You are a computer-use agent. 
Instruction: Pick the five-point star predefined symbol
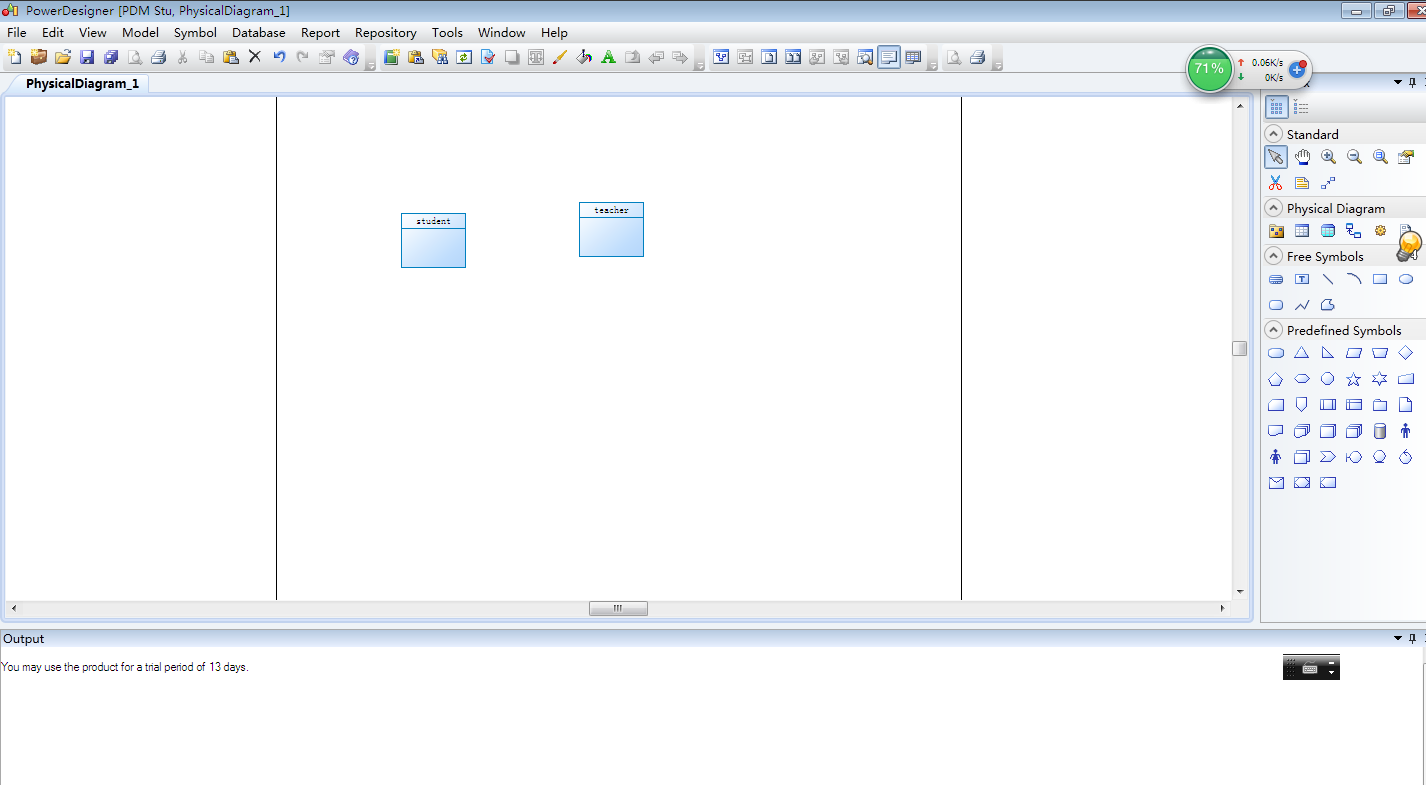coord(1354,379)
